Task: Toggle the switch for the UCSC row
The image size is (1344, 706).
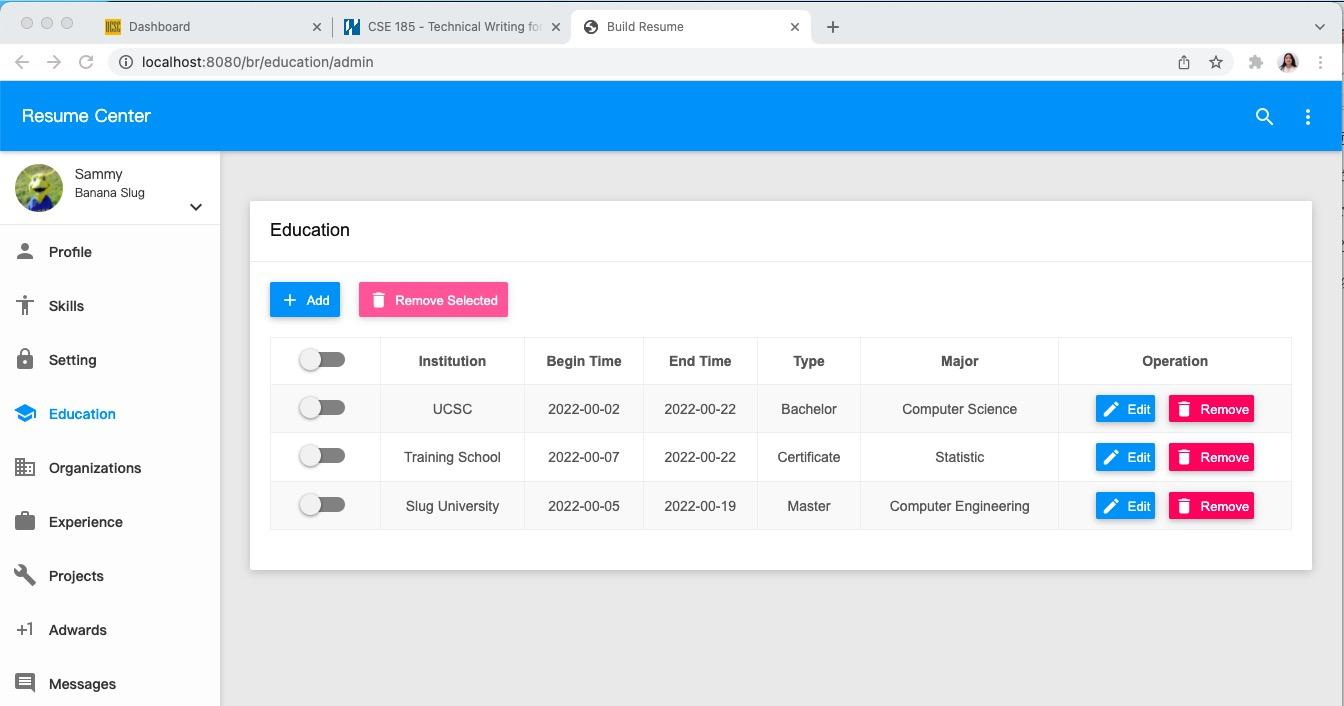Action: [x=322, y=408]
